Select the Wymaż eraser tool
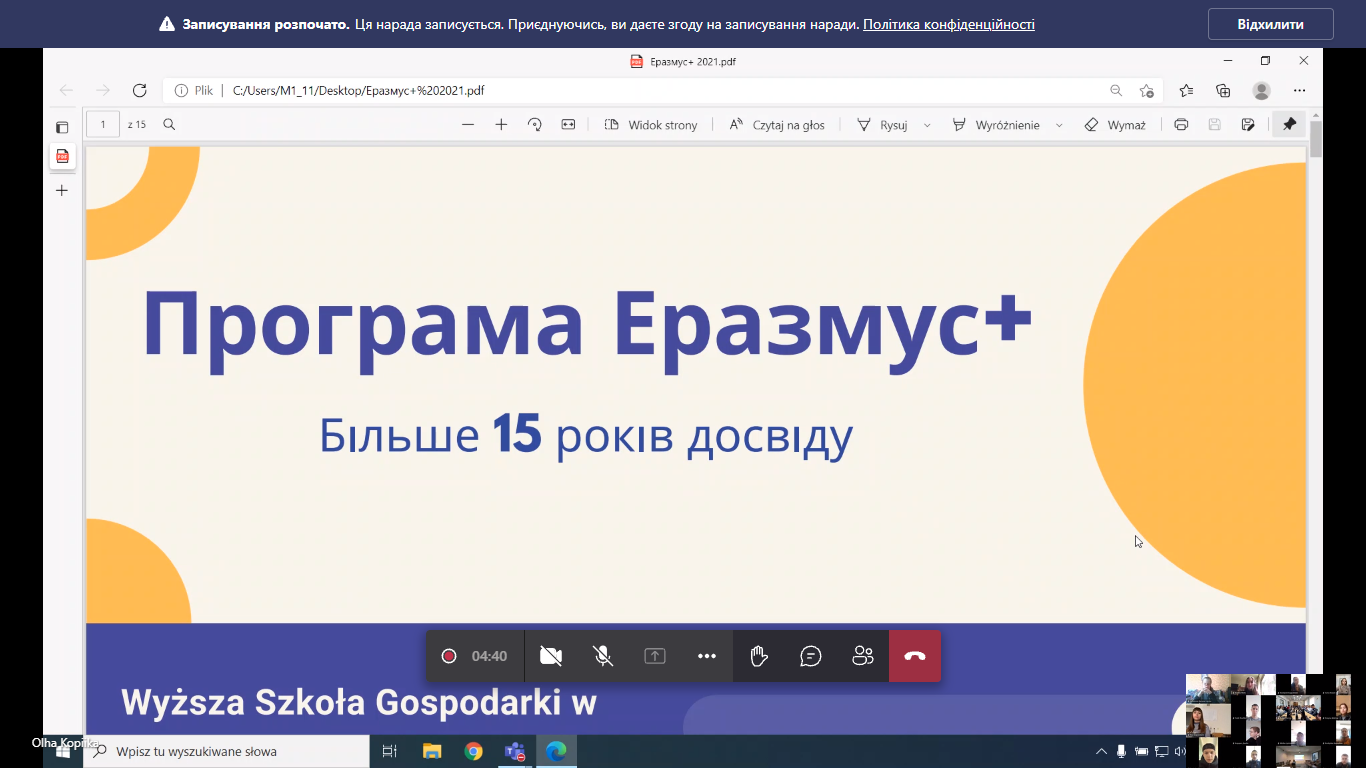The height and width of the screenshot is (768, 1366). (1115, 125)
